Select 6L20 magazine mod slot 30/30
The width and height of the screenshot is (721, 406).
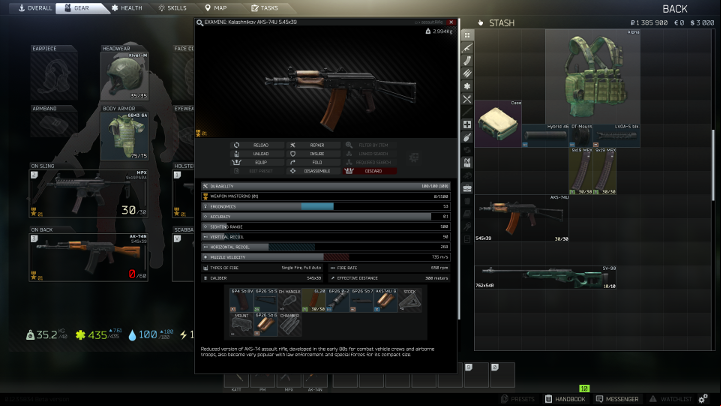pos(314,301)
